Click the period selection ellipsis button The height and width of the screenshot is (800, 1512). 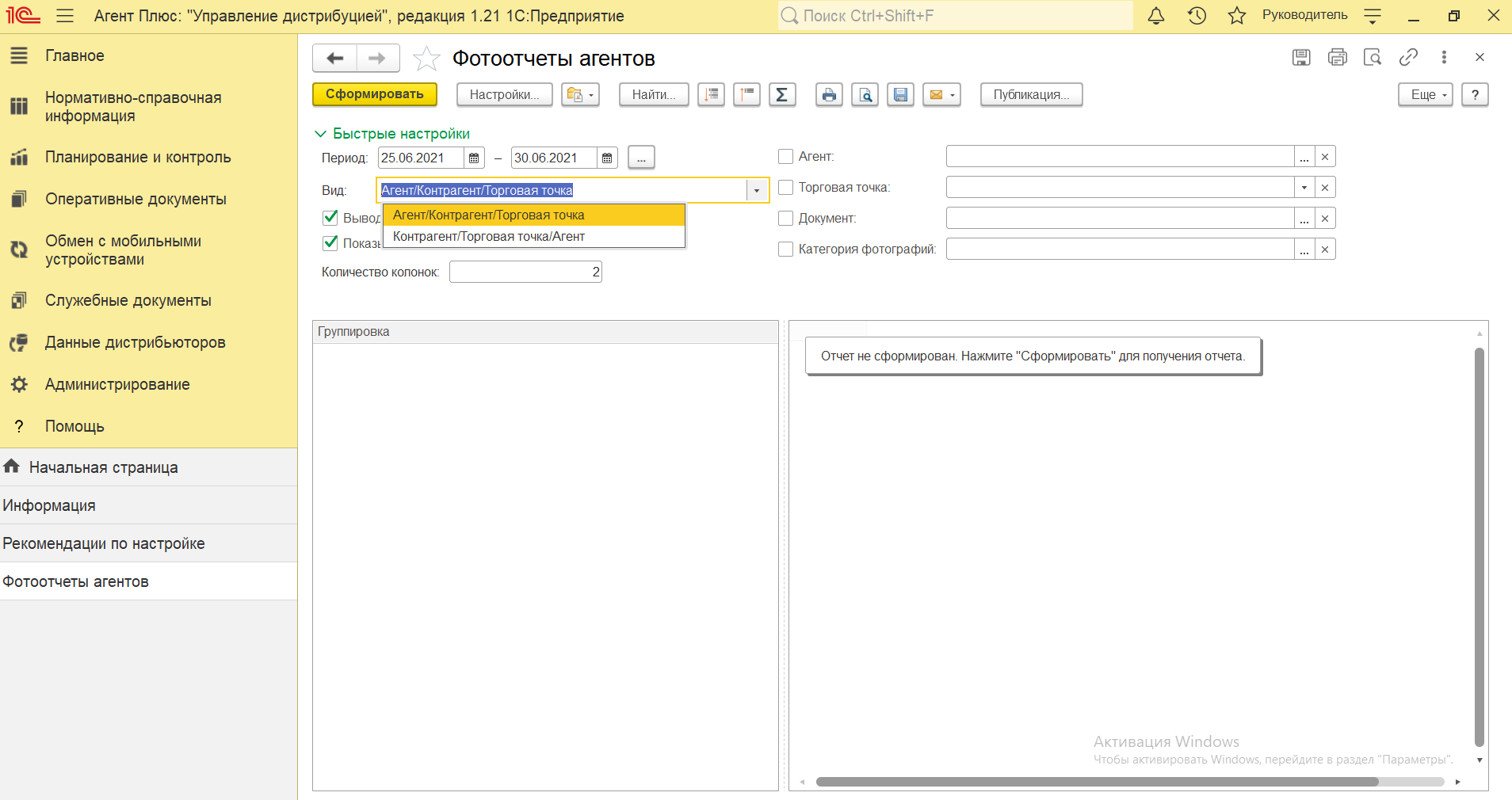coord(641,158)
